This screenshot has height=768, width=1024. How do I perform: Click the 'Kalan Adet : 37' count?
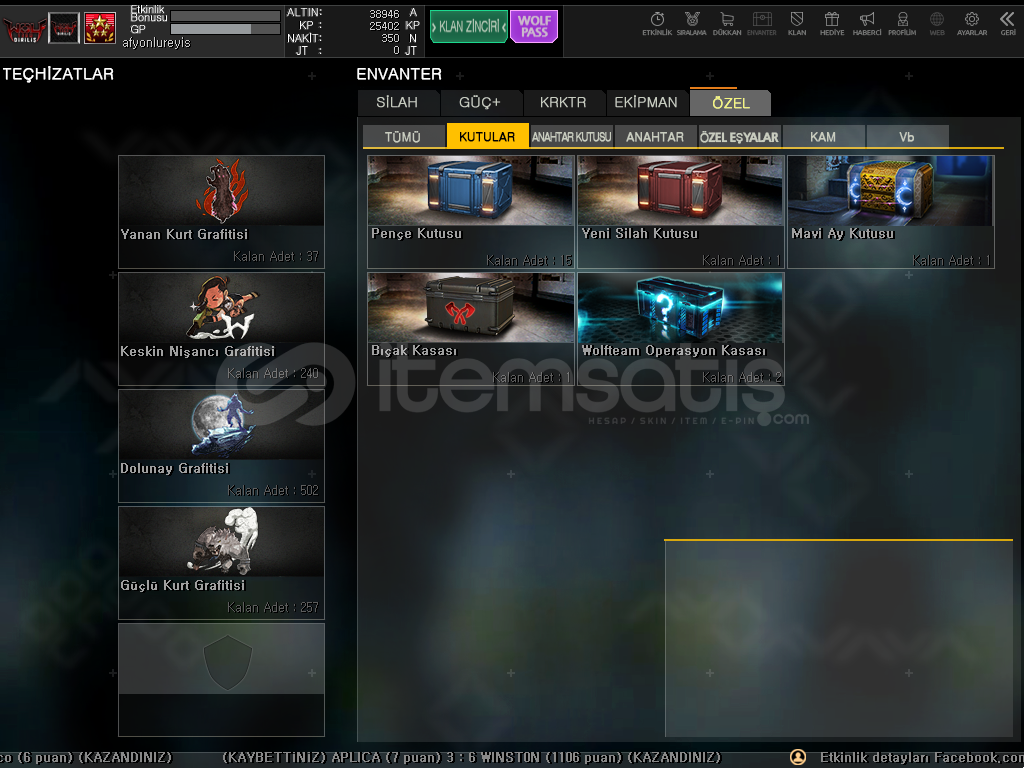[276, 256]
